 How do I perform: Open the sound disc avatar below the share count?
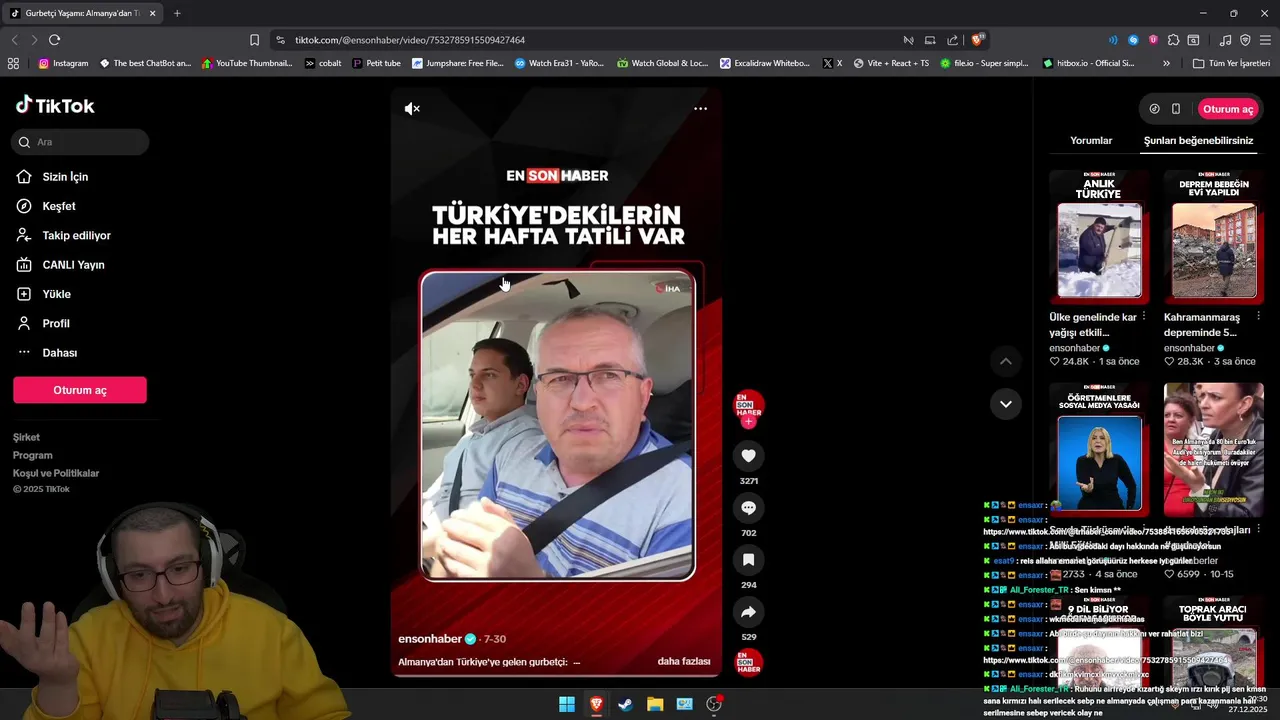point(748,662)
